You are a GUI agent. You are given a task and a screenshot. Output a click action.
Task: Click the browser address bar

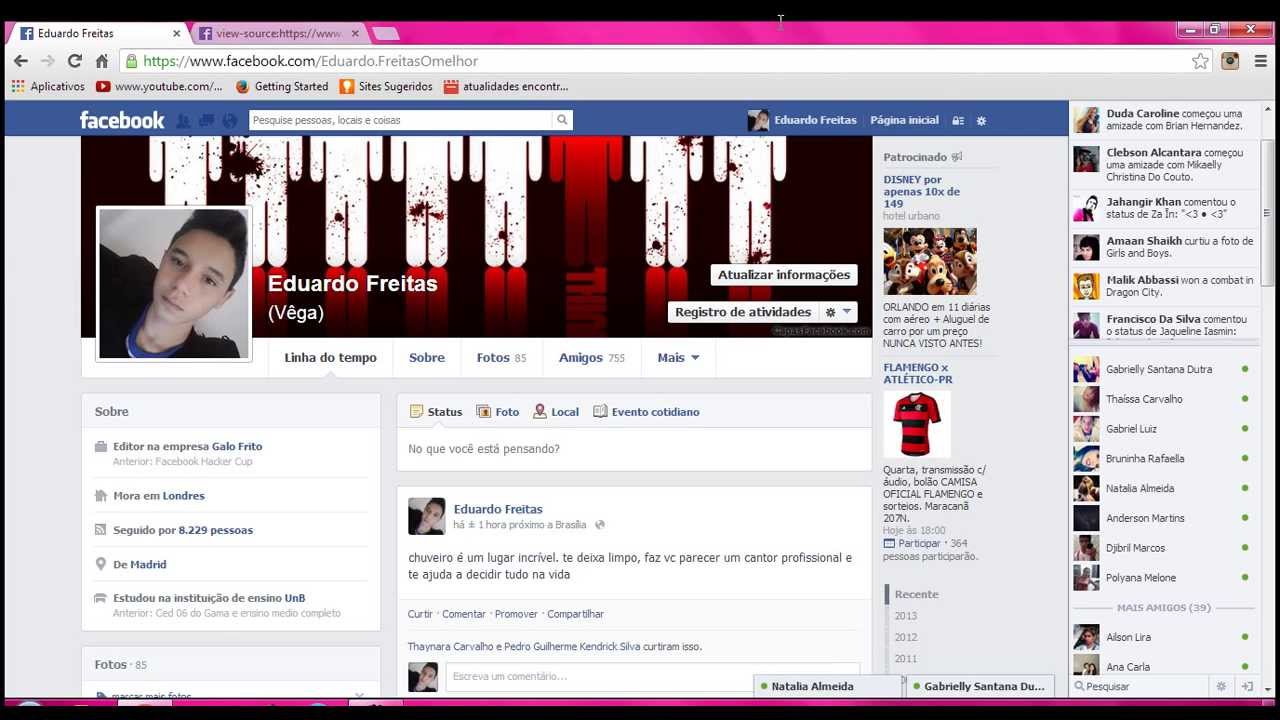[655, 61]
